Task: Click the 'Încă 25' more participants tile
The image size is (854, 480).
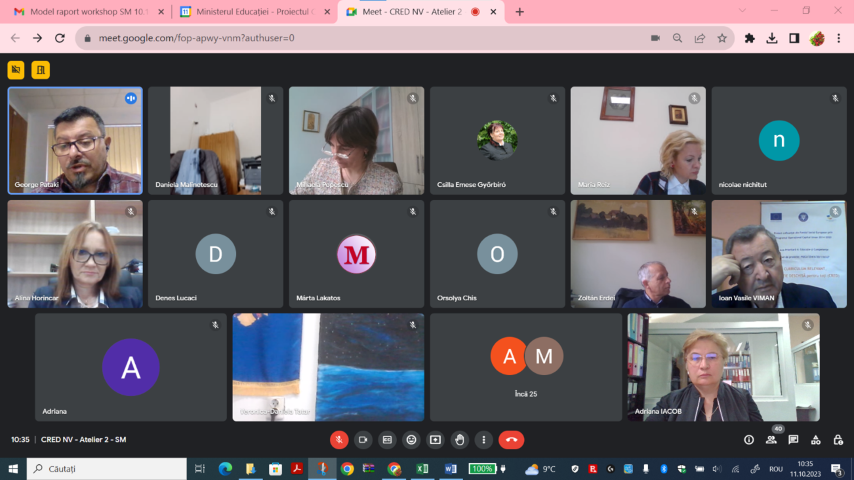Action: (526, 367)
